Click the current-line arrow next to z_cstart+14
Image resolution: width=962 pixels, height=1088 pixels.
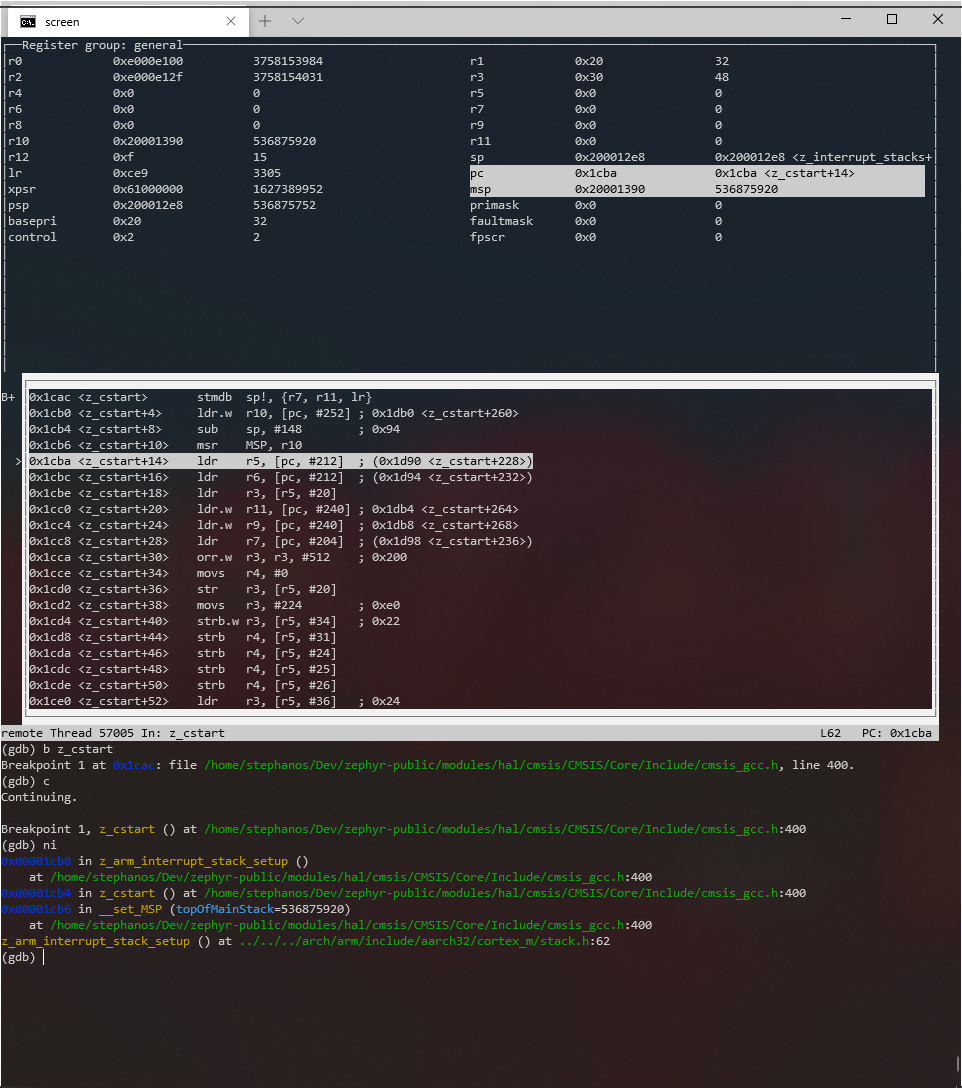pos(17,460)
